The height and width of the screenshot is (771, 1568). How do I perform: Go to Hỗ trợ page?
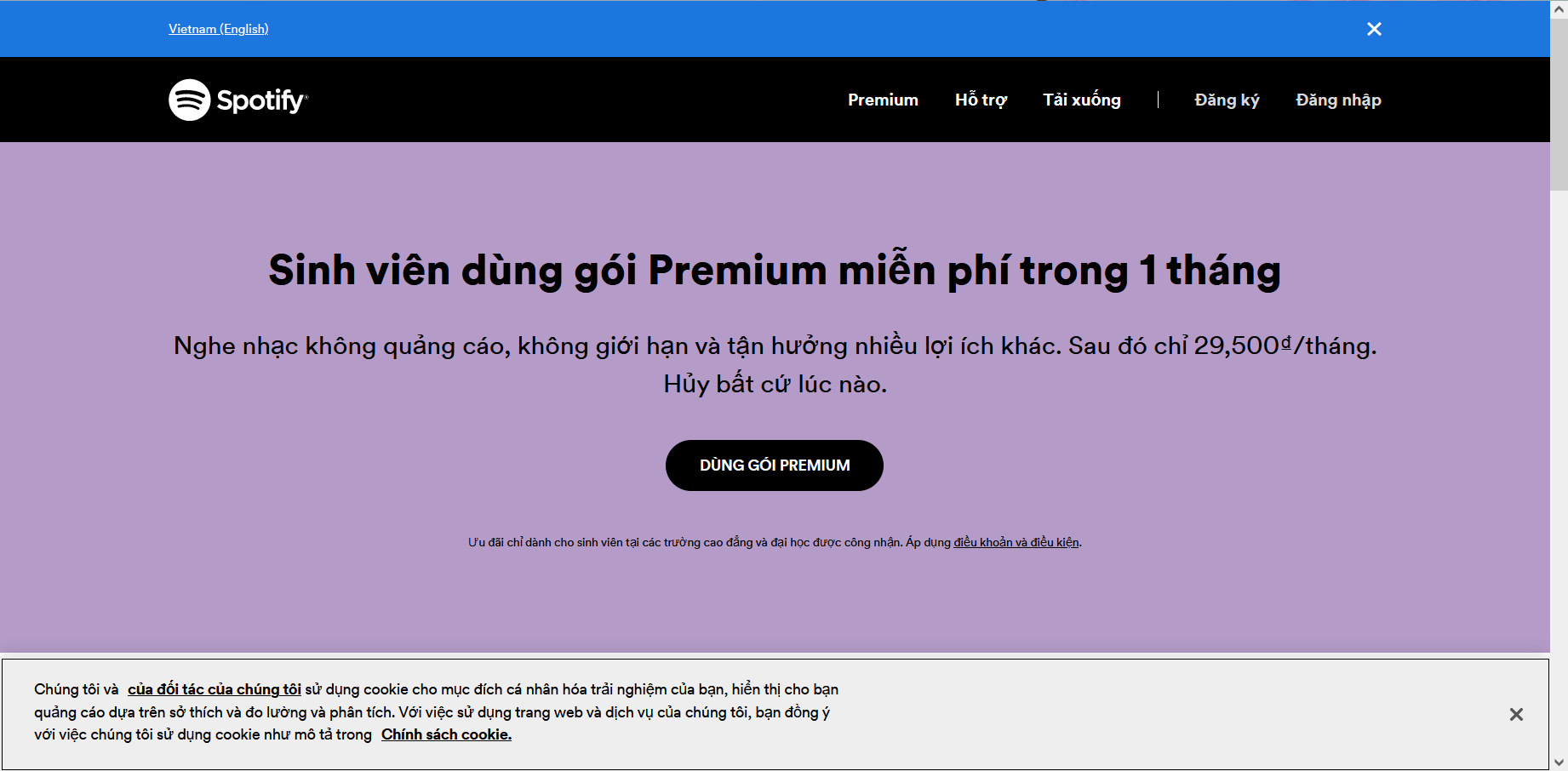[981, 100]
